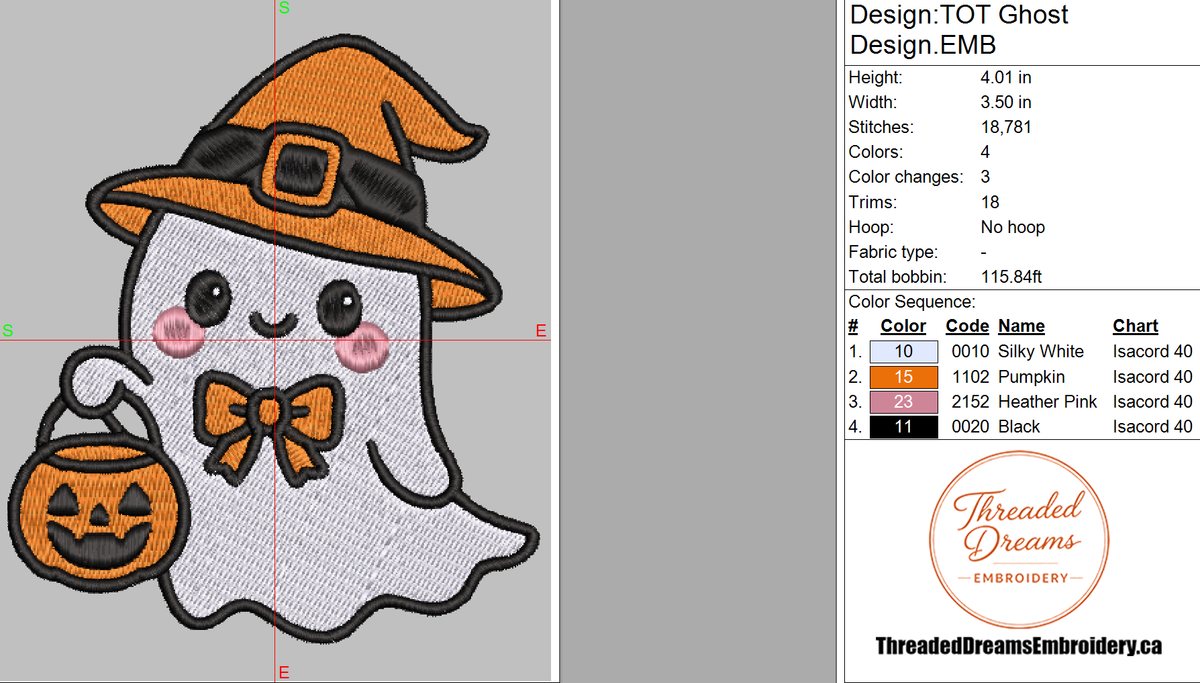Click the 'Heather Pink' thread name
This screenshot has height=683, width=1200.
[1047, 402]
